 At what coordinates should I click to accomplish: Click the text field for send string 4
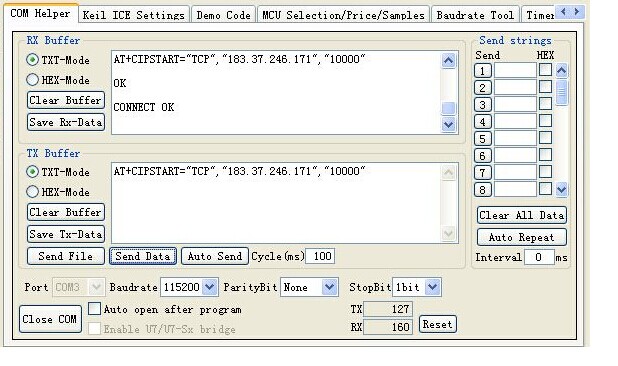tap(516, 121)
